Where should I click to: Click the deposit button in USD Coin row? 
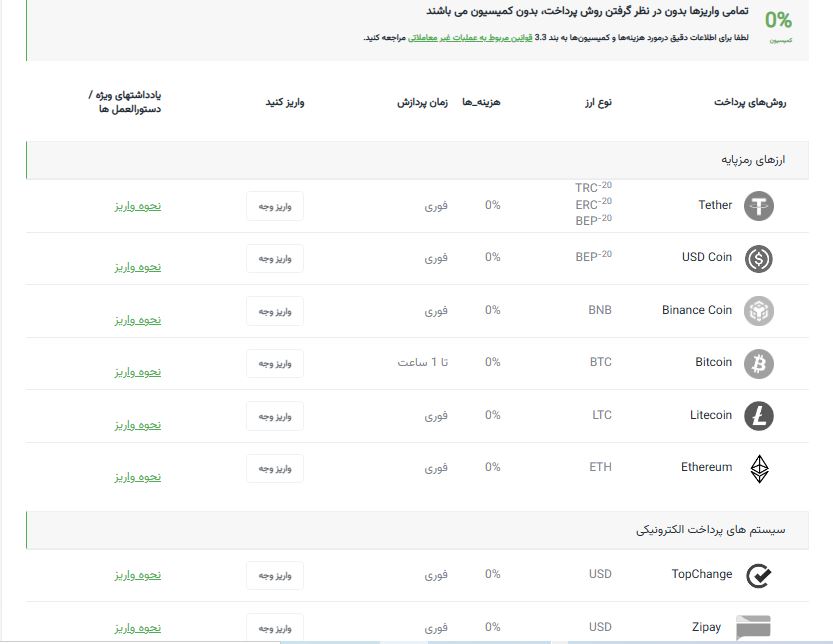pos(275,259)
